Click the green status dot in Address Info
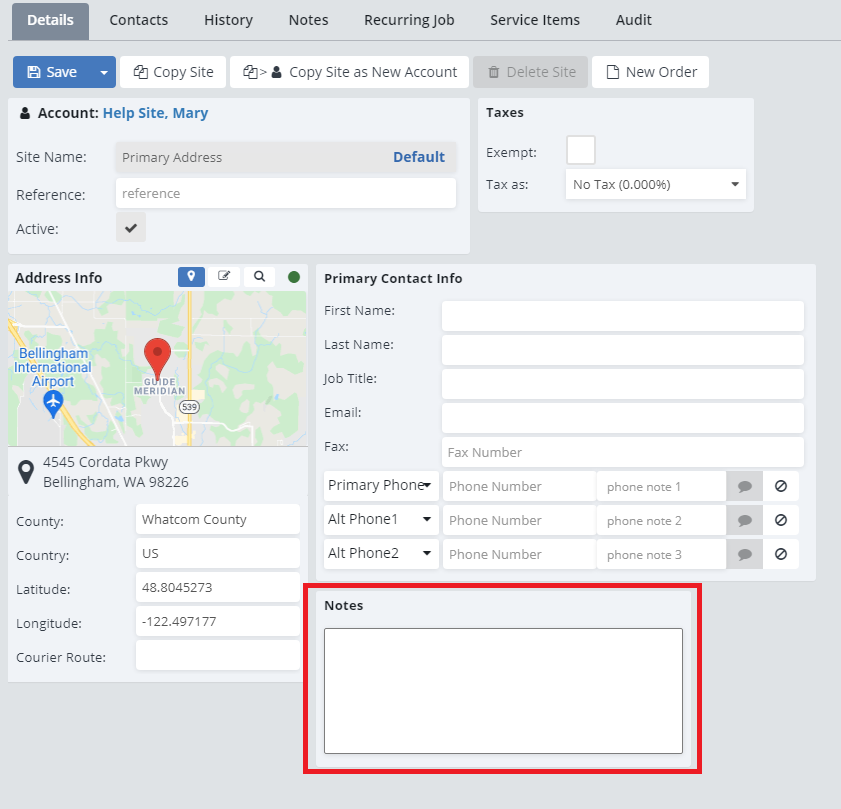 294,277
